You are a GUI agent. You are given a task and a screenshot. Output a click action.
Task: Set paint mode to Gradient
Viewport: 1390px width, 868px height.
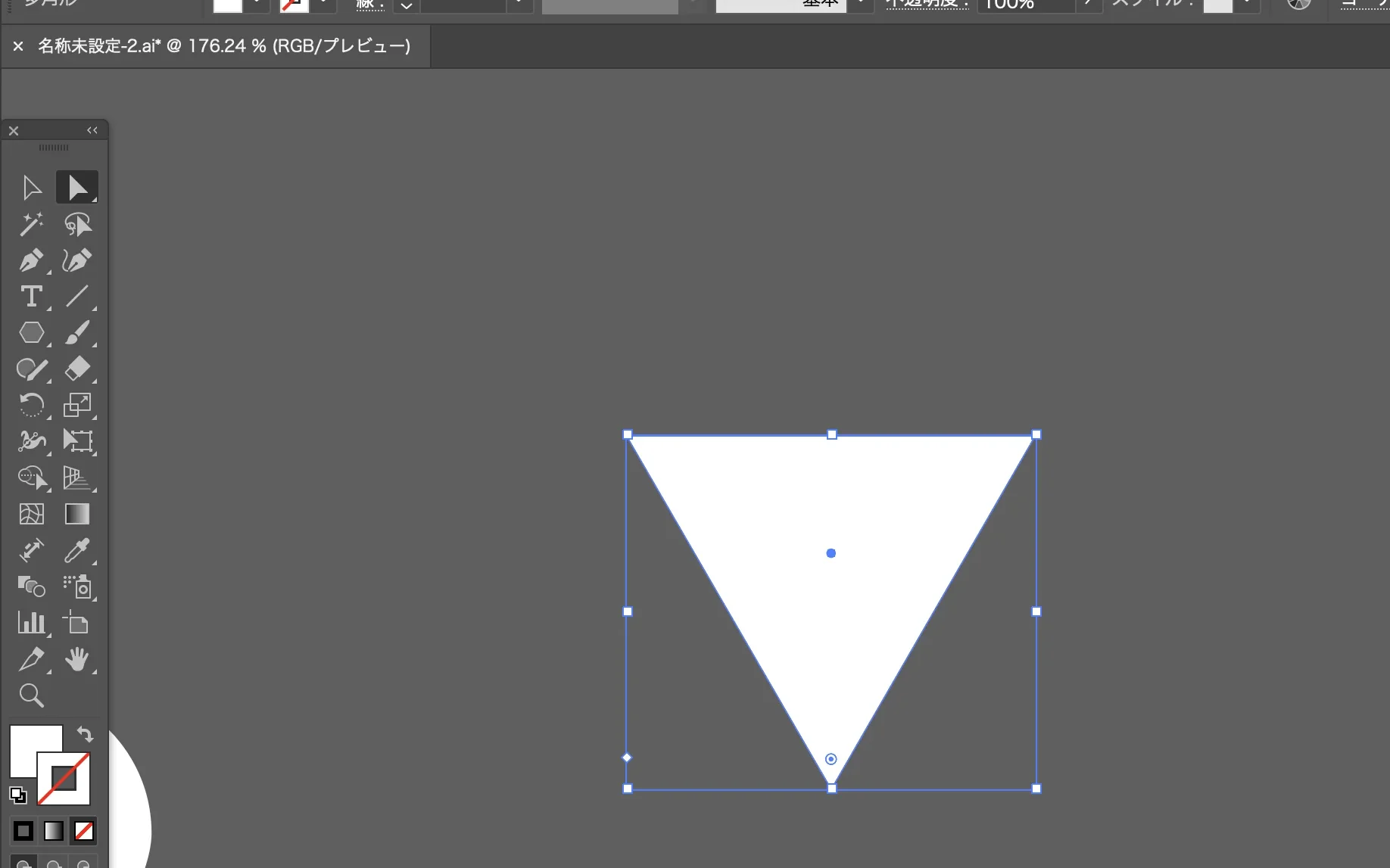point(54,831)
